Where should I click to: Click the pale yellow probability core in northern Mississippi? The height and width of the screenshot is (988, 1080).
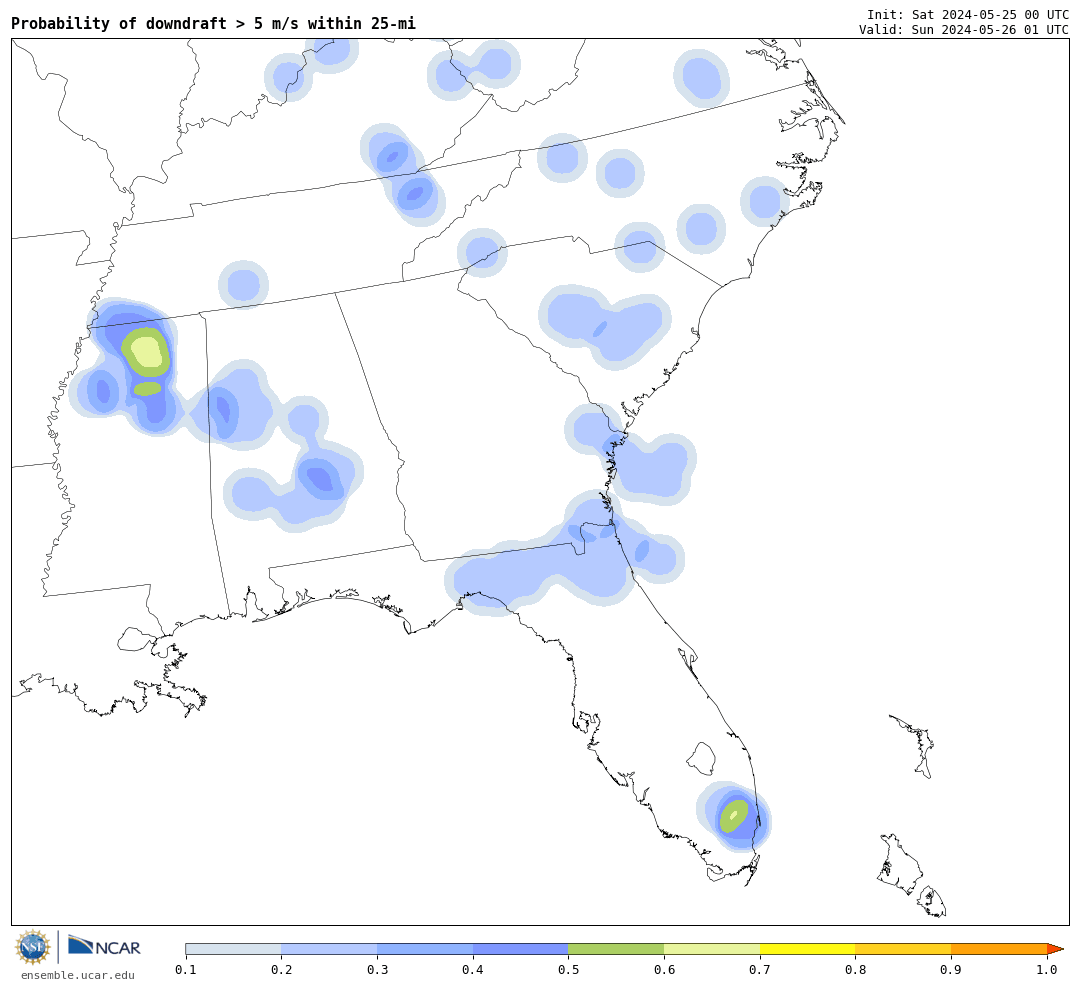(146, 353)
